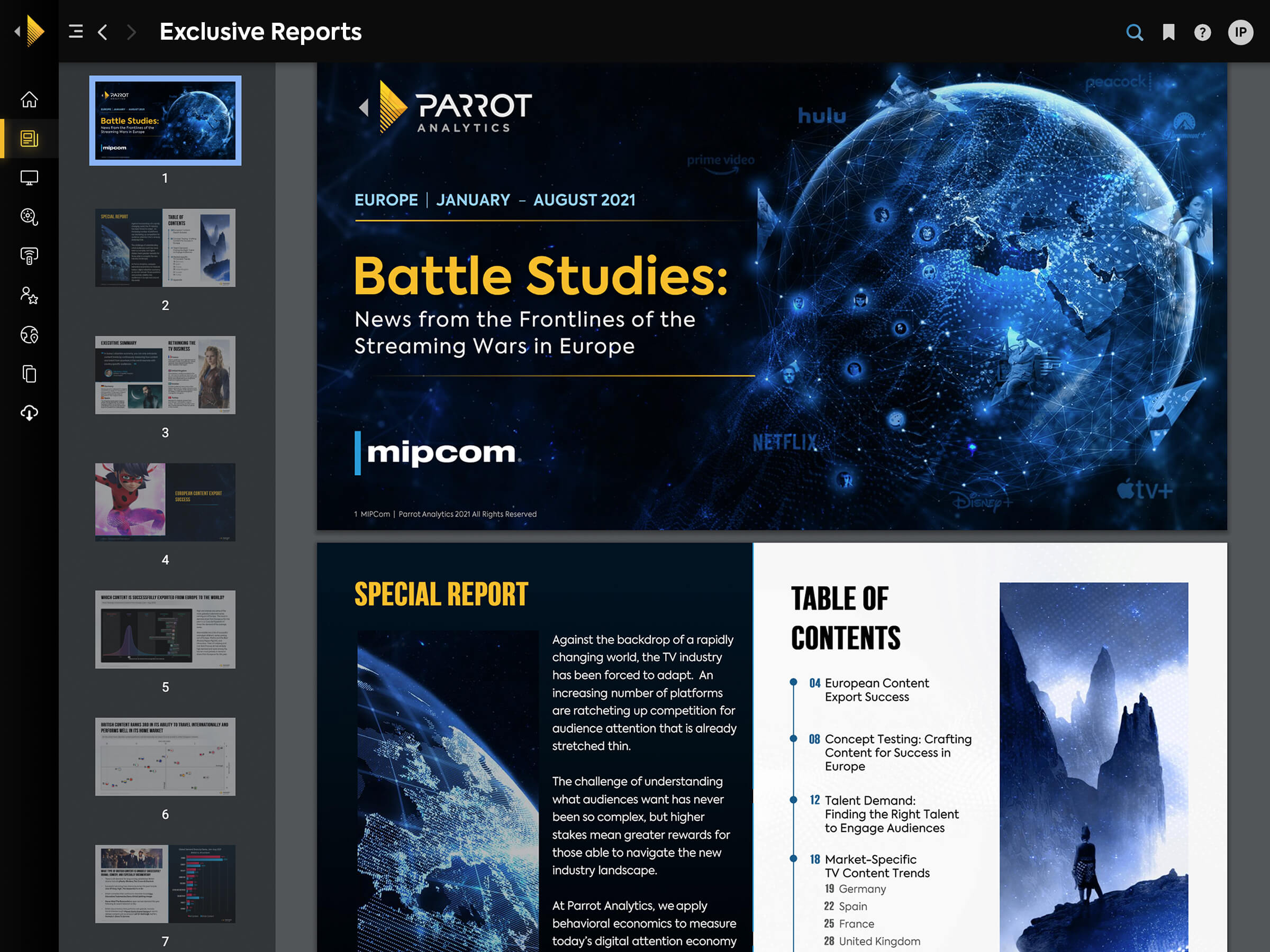Open the copy documents sidebar icon

29,373
